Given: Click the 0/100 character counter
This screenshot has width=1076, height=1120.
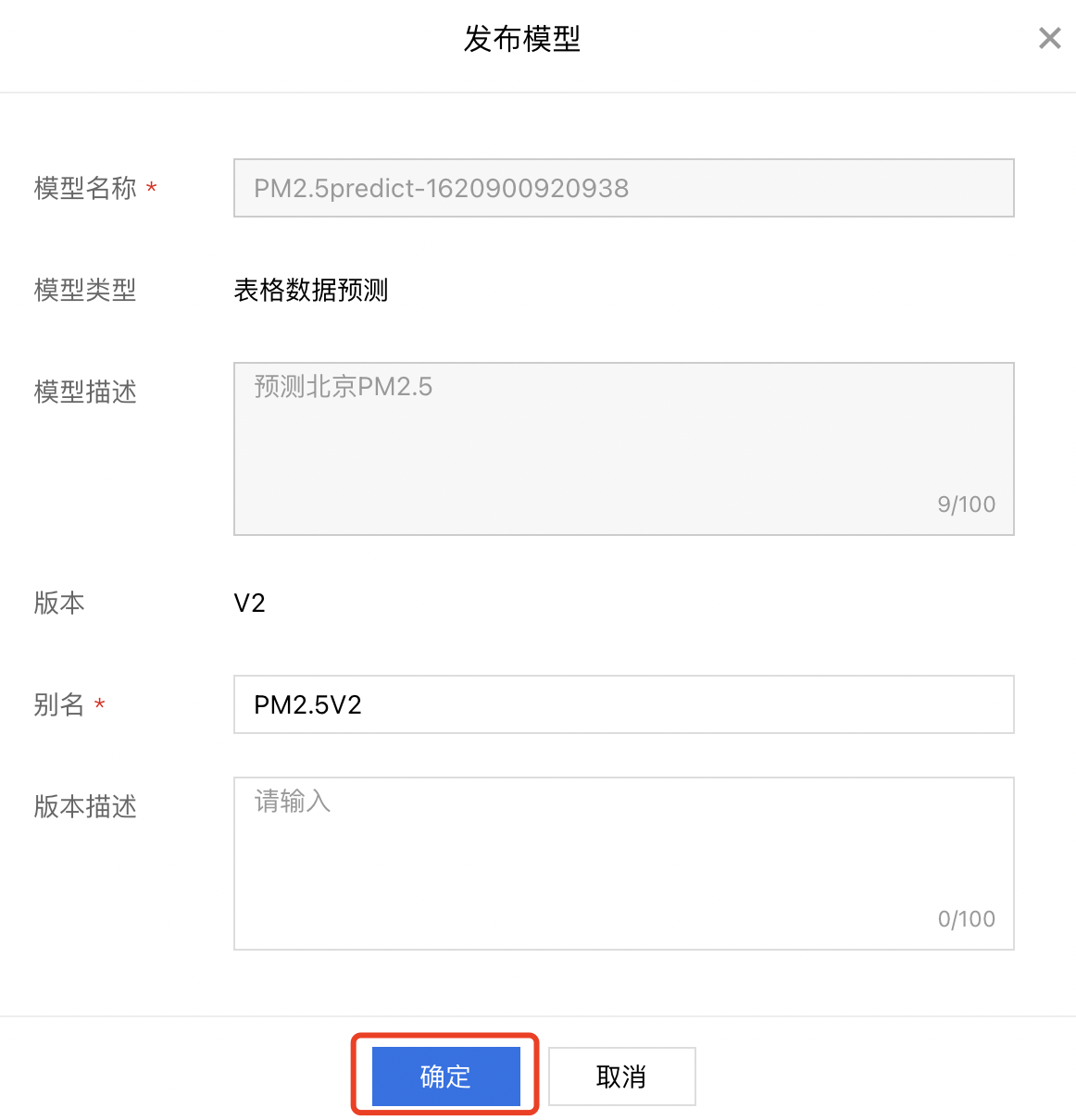Looking at the screenshot, I should (x=967, y=919).
